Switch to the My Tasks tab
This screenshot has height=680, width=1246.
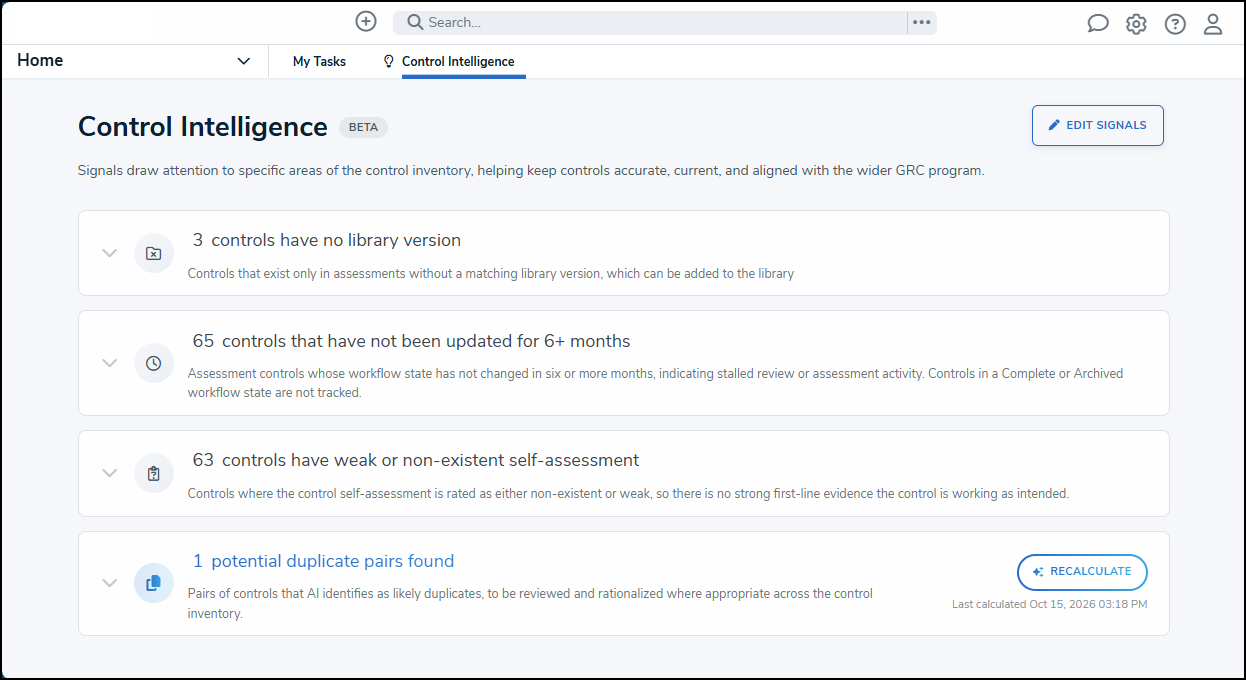[x=319, y=61]
